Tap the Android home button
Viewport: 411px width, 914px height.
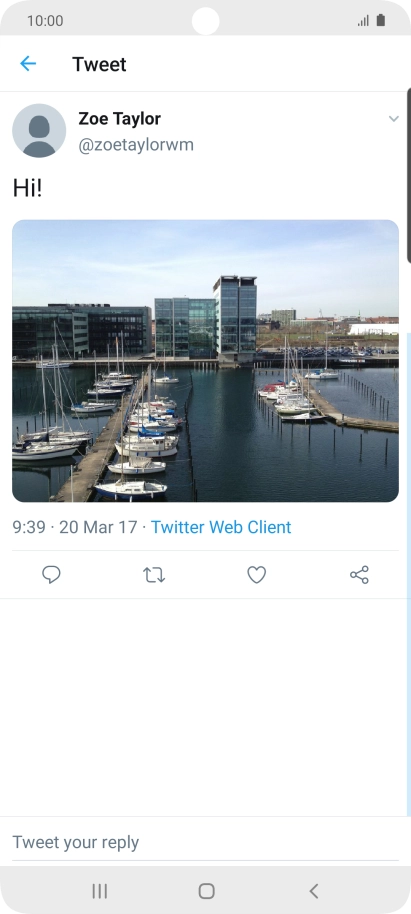[206, 891]
